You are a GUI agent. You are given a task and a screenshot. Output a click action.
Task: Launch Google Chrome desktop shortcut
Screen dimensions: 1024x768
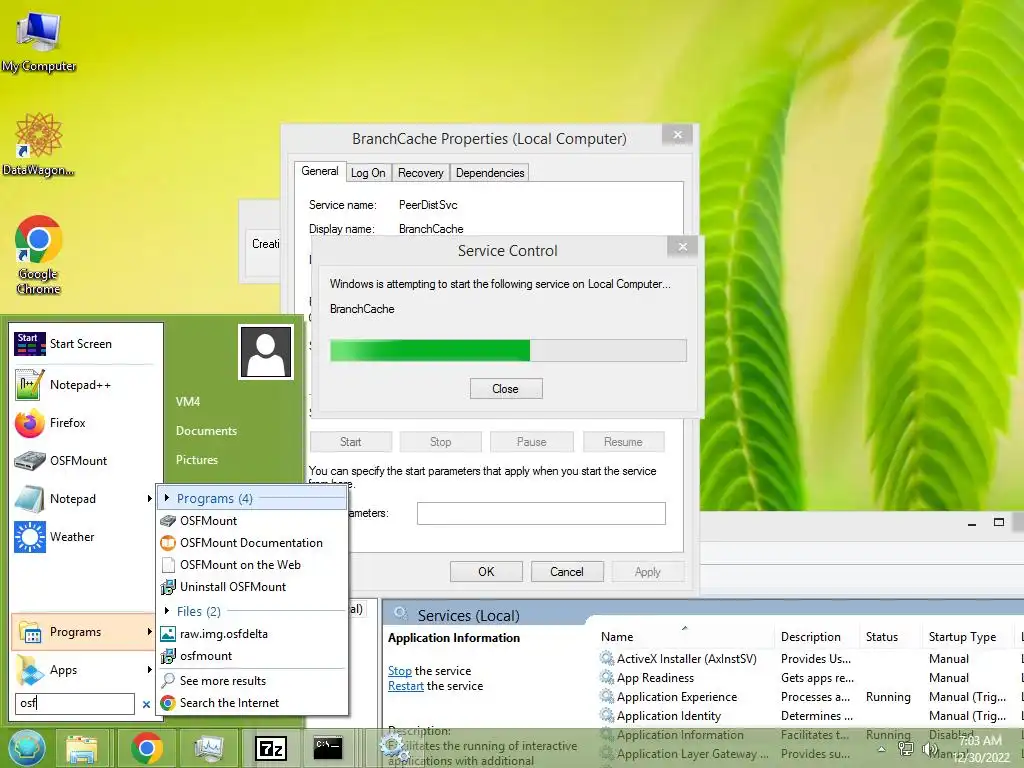[x=39, y=255]
